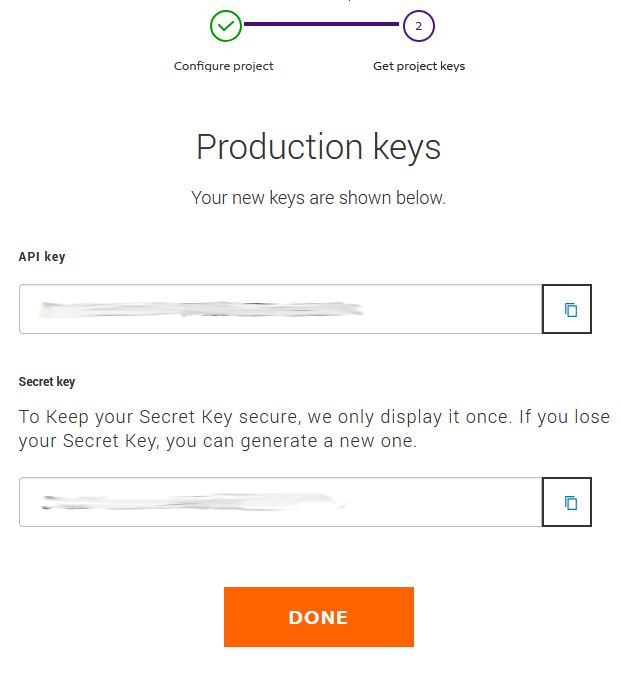This screenshot has width=621, height=673.
Task: Click the blurred Secret key value
Action: 190,502
